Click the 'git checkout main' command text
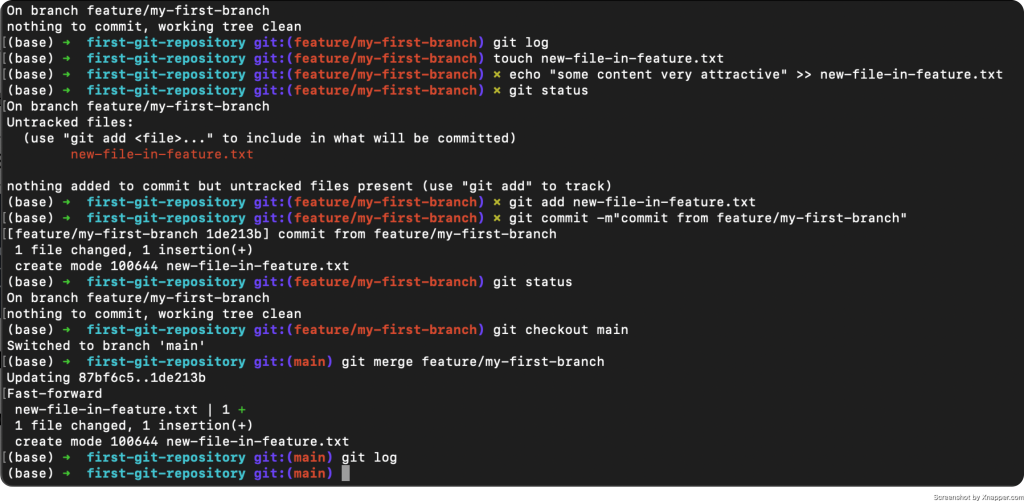This screenshot has width=1024, height=501. (x=560, y=330)
